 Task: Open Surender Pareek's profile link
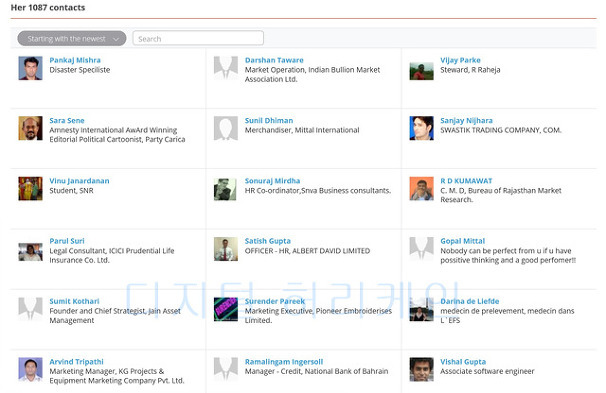click(275, 301)
